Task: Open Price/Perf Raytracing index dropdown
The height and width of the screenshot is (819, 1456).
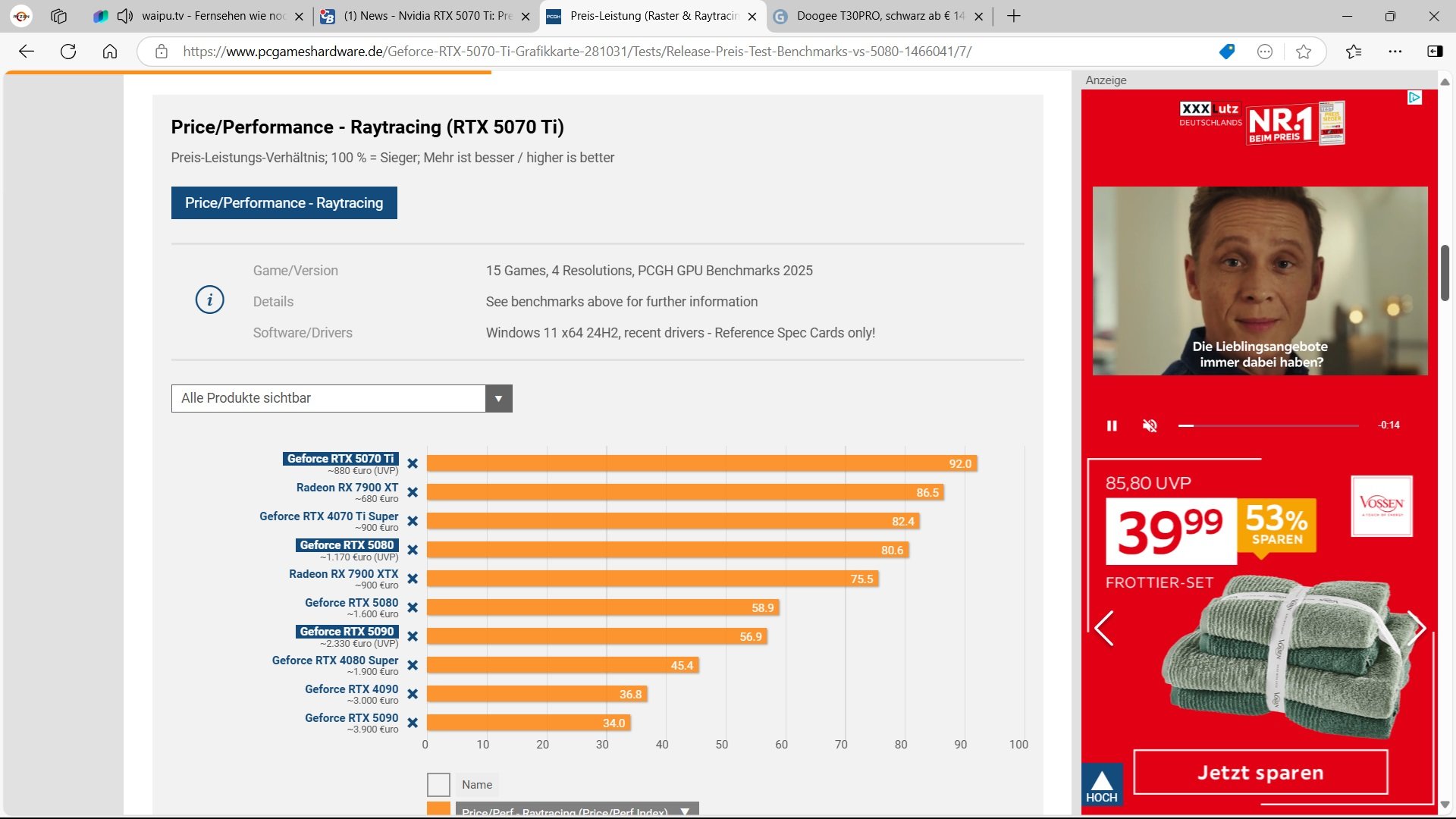Action: click(x=685, y=811)
